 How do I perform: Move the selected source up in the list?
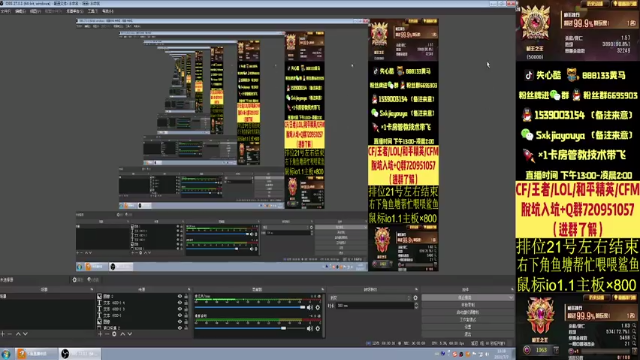pos(122,334)
